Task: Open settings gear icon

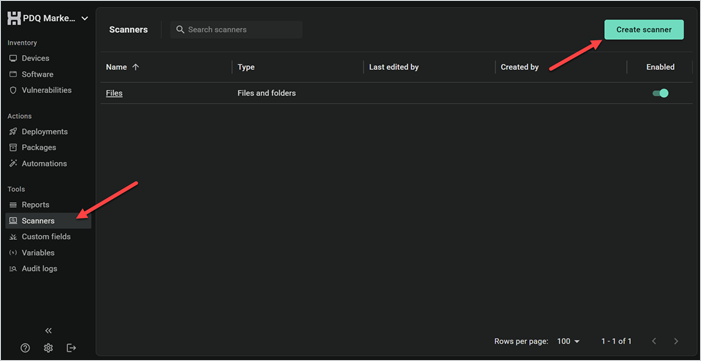Action: [x=48, y=348]
